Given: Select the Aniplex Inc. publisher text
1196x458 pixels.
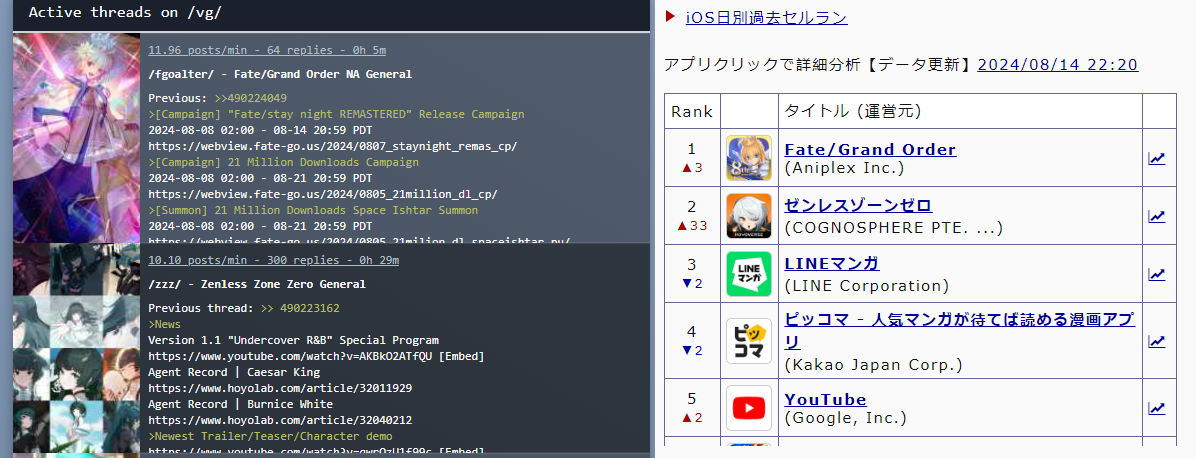Looking at the screenshot, I should (844, 169).
